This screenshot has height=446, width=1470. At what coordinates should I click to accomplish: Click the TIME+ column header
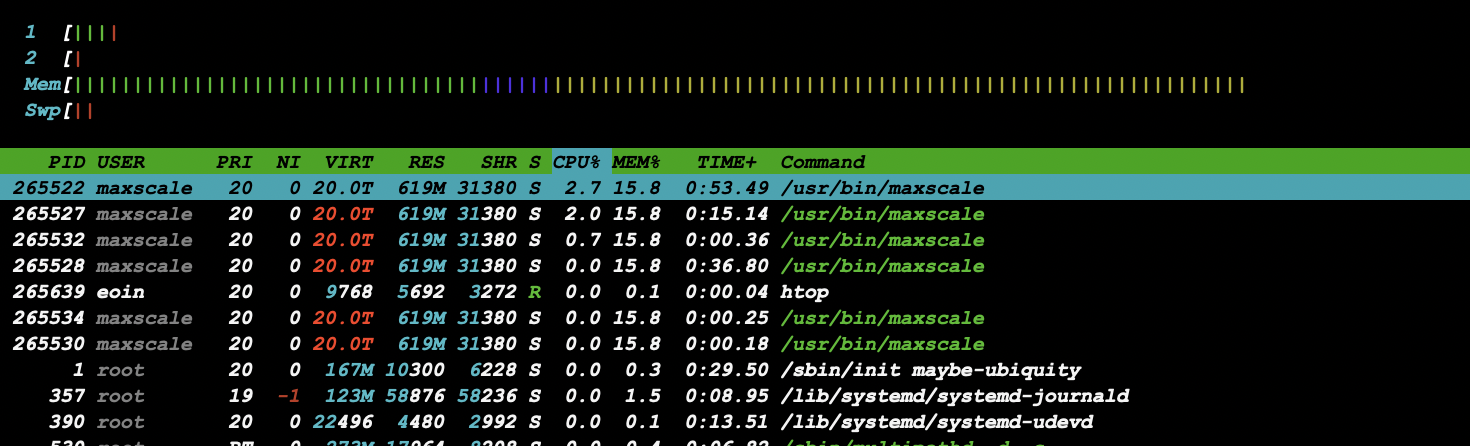[x=727, y=162]
